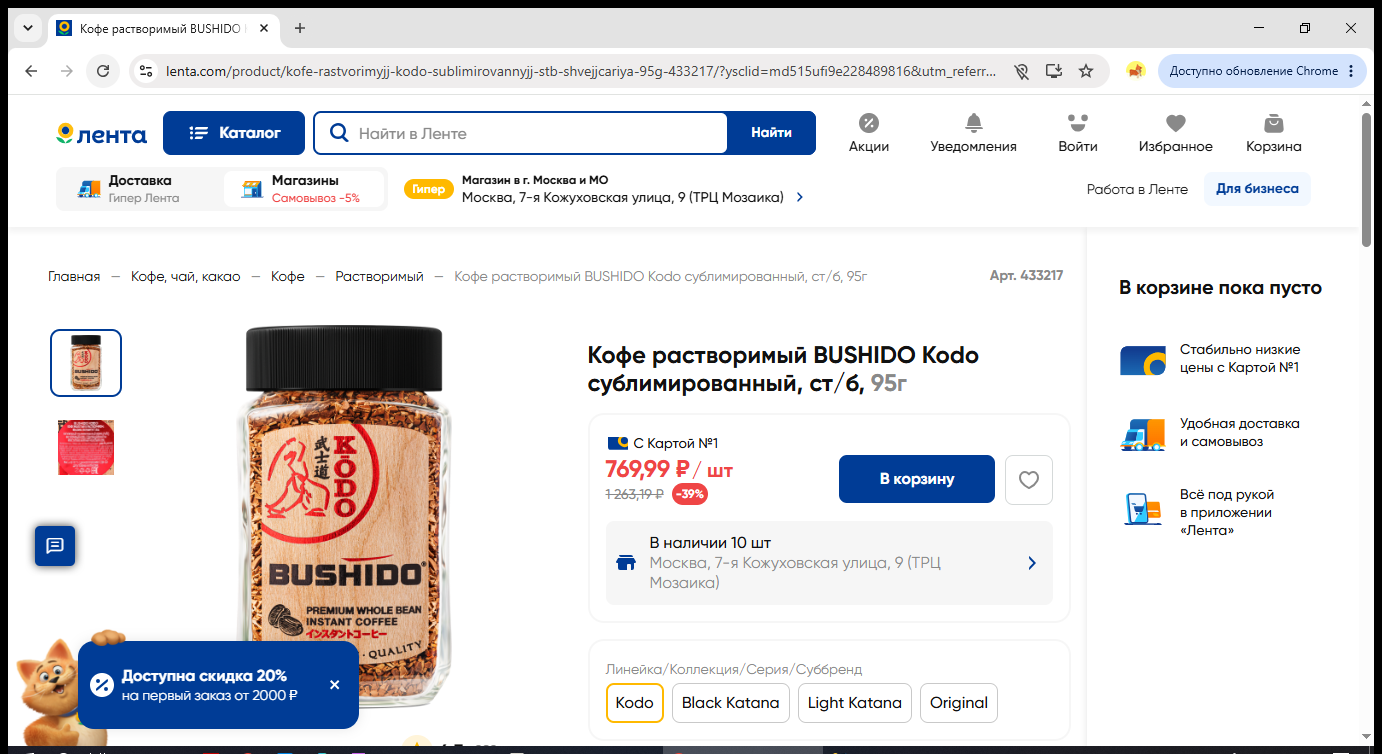Screen dimensions: 1382x754
Task: Click the Доступна скидка 20% banner text
Action: (204, 676)
